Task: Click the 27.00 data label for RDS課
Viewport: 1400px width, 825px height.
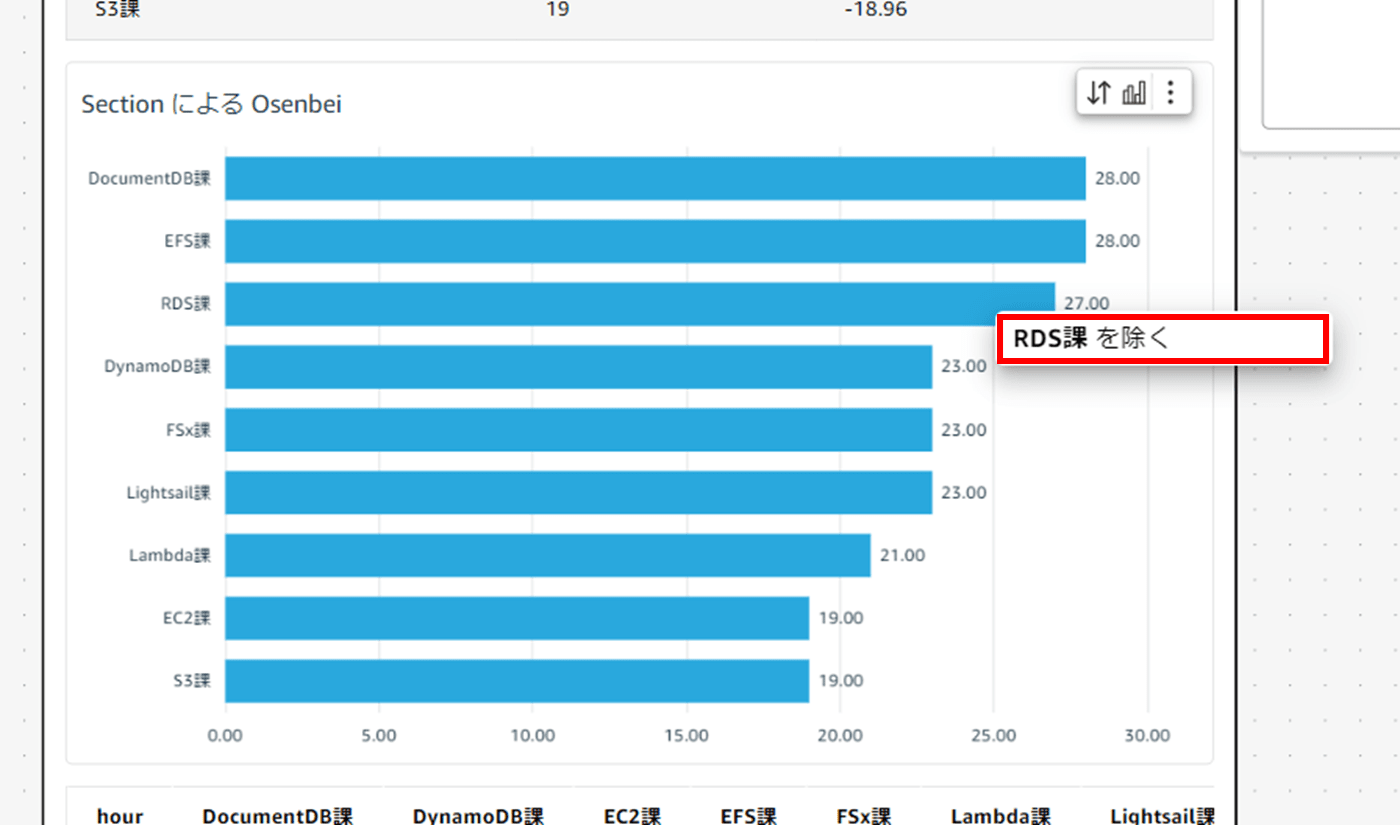Action: click(1086, 303)
